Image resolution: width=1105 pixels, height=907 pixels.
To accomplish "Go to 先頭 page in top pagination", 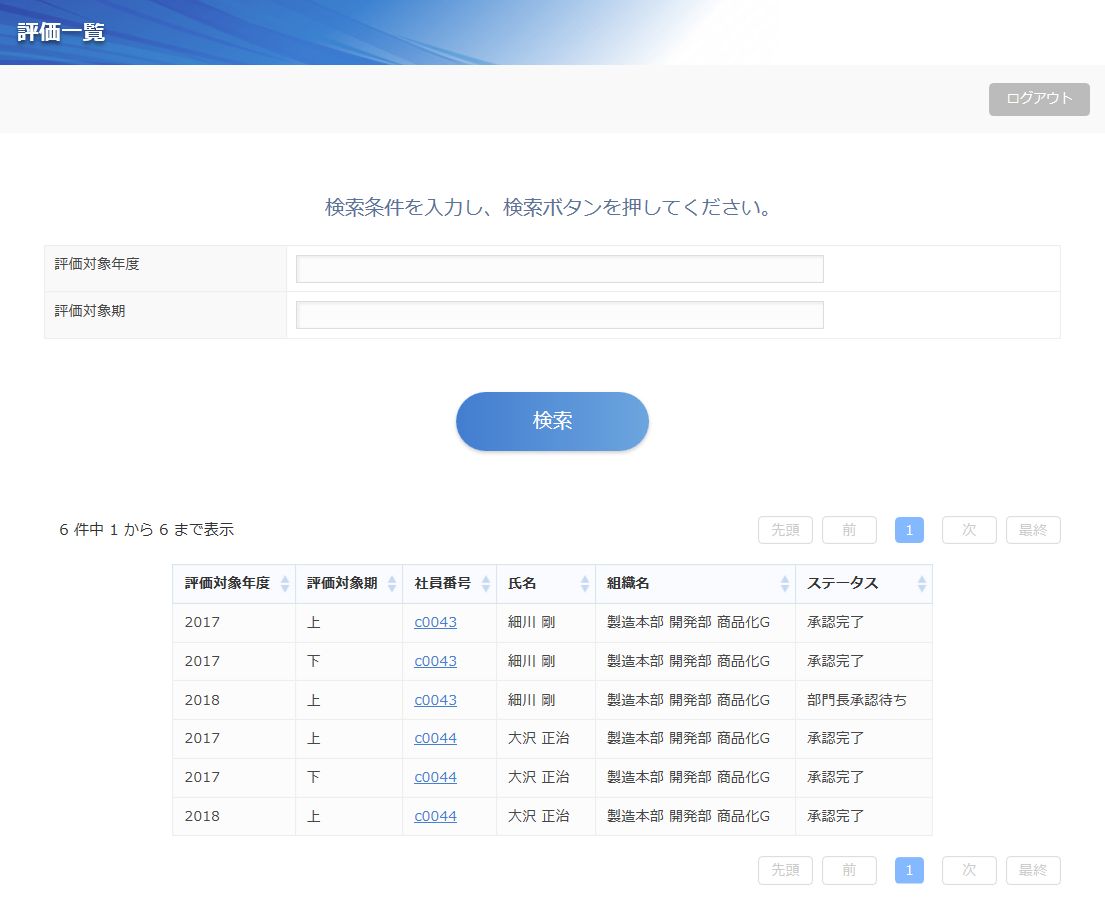I will click(785, 530).
